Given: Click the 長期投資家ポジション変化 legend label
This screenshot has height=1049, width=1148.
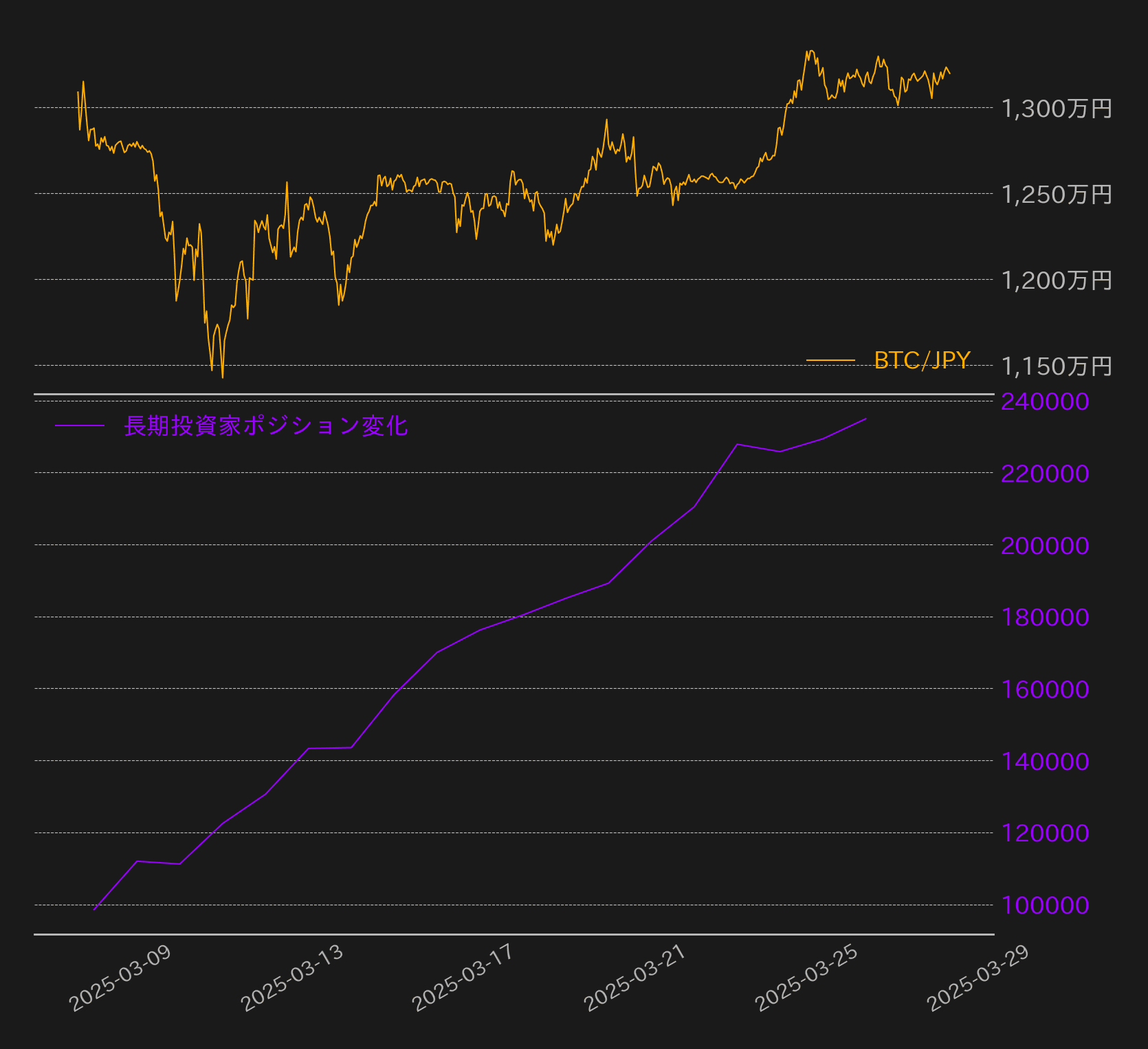Looking at the screenshot, I should point(265,426).
